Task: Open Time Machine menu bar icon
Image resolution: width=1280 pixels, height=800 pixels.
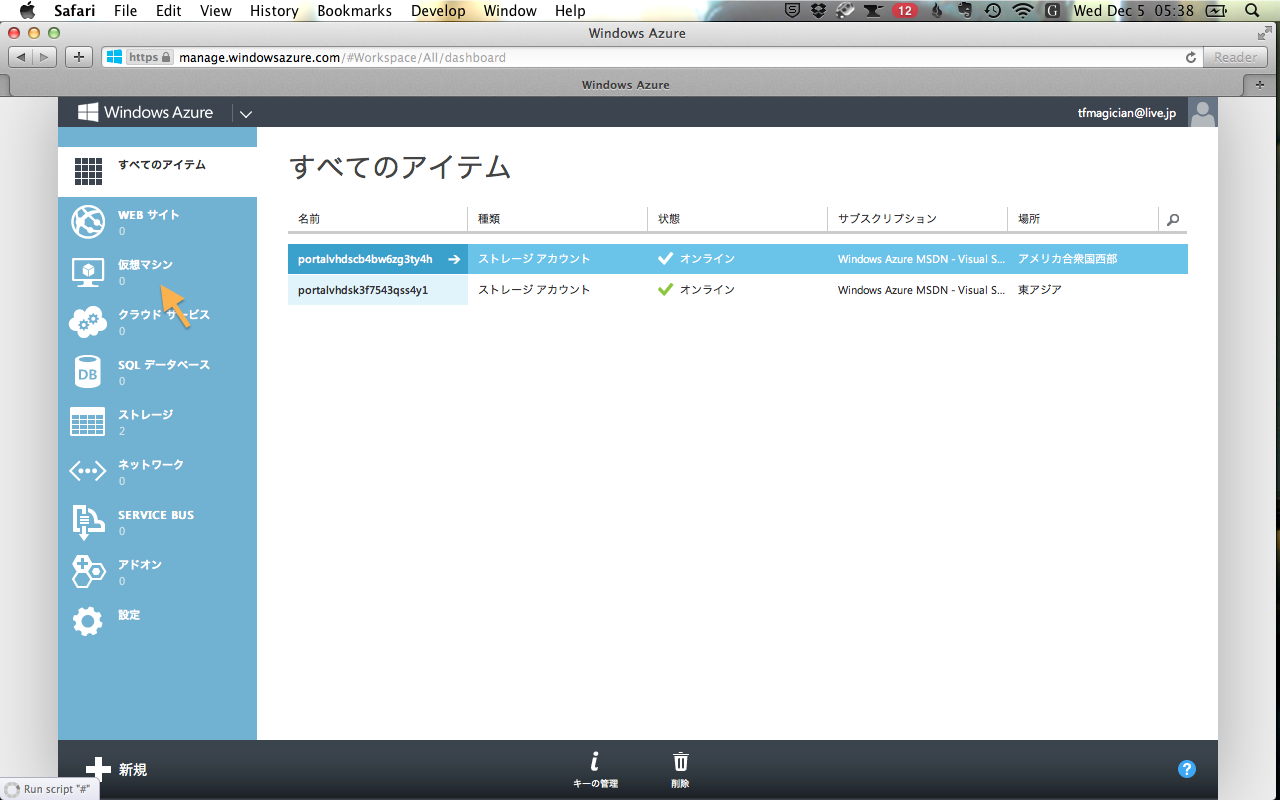Action: [x=993, y=11]
